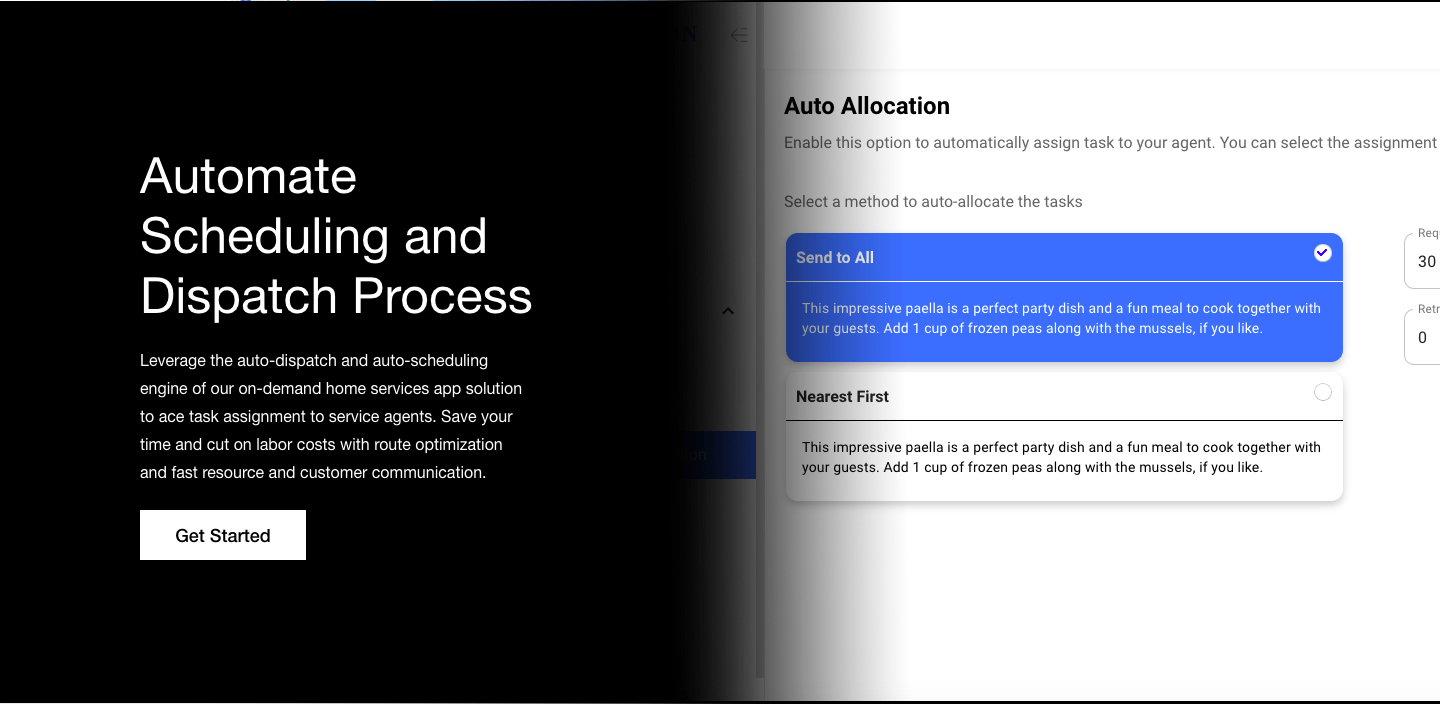The height and width of the screenshot is (704, 1440).
Task: Select the Nearest First radio circle
Action: [1322, 393]
